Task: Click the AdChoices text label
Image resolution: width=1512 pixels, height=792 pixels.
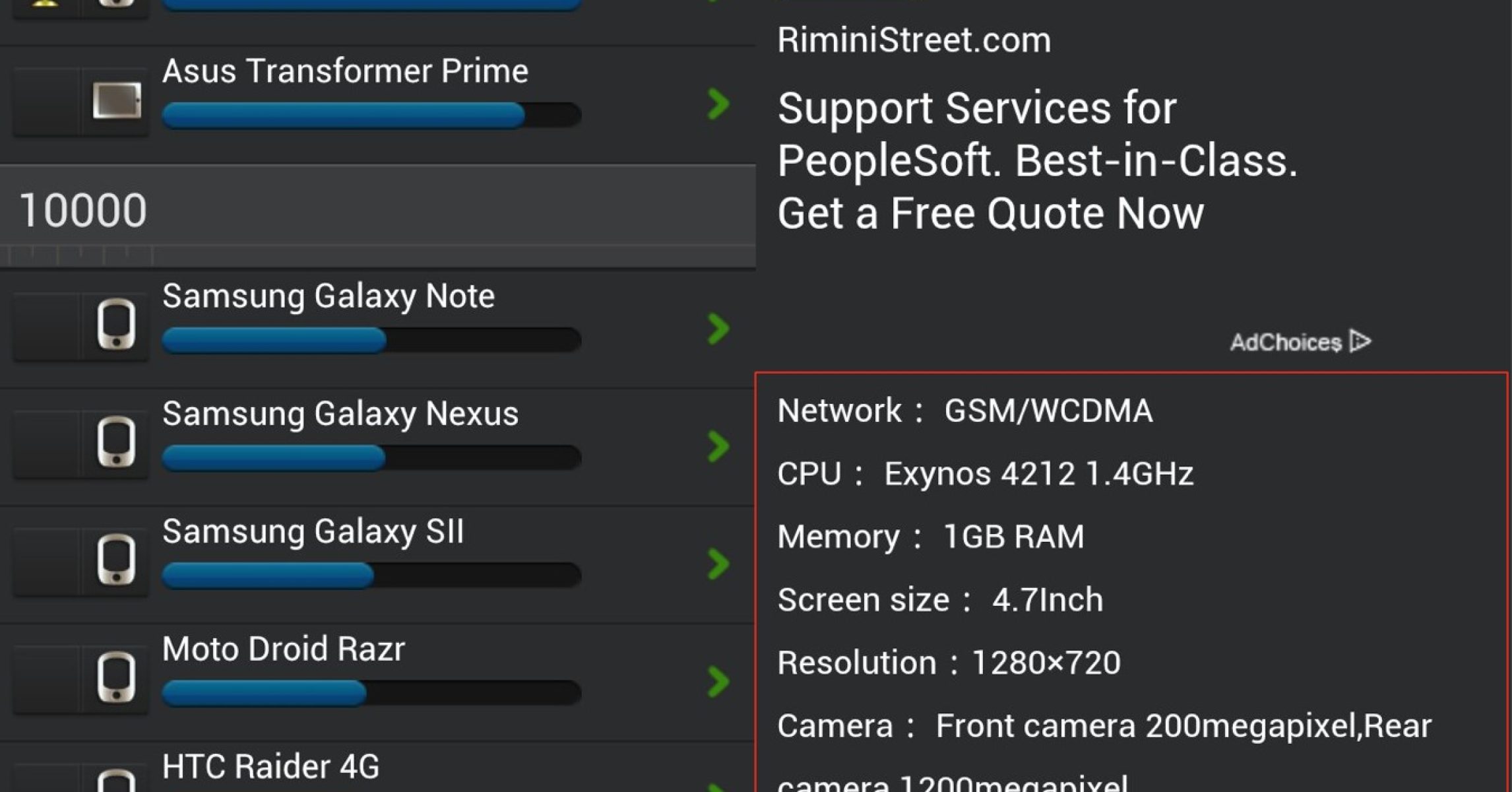Action: click(1286, 343)
